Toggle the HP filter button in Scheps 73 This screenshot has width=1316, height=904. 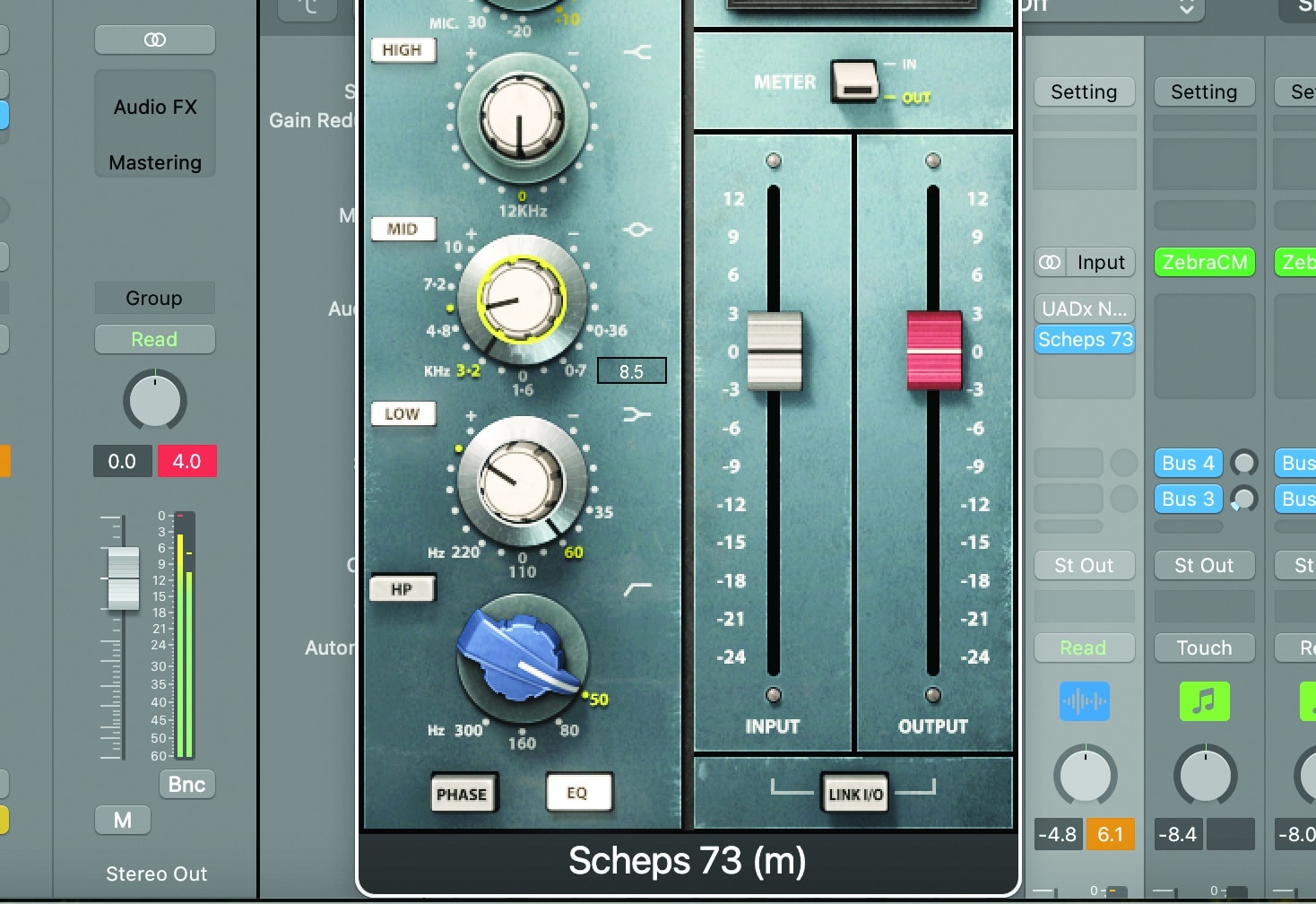click(x=402, y=589)
